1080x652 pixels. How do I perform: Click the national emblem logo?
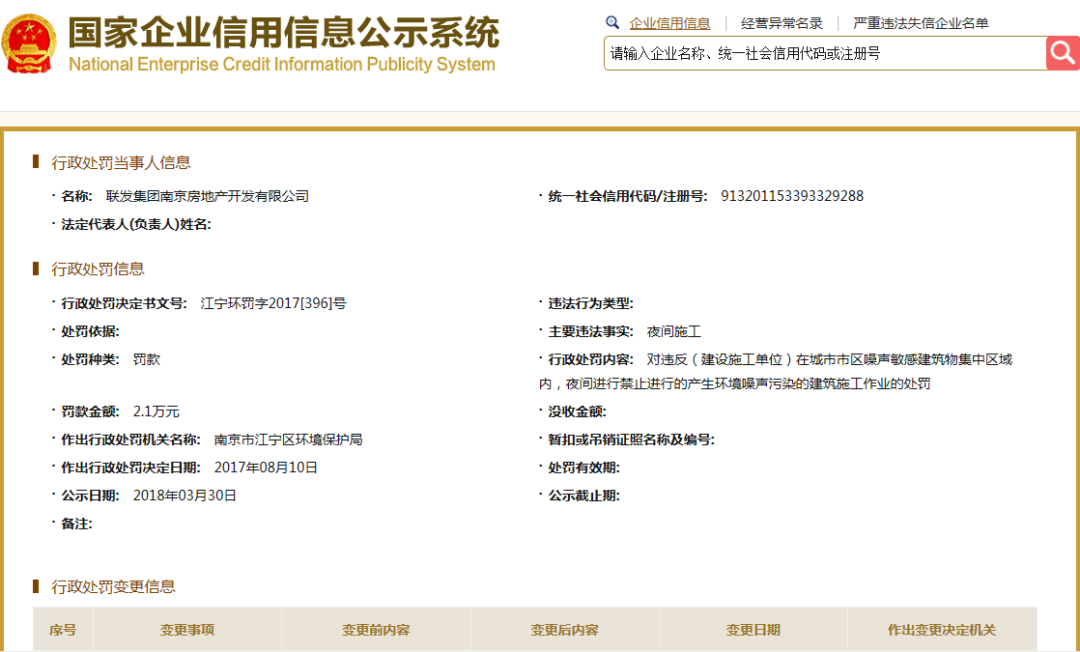29,43
